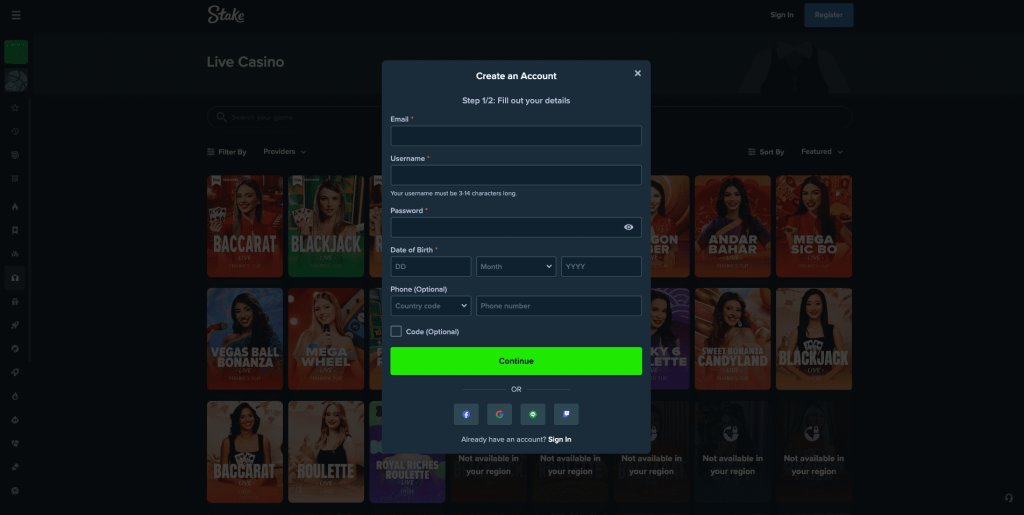Close the Create an Account dialog

(638, 73)
